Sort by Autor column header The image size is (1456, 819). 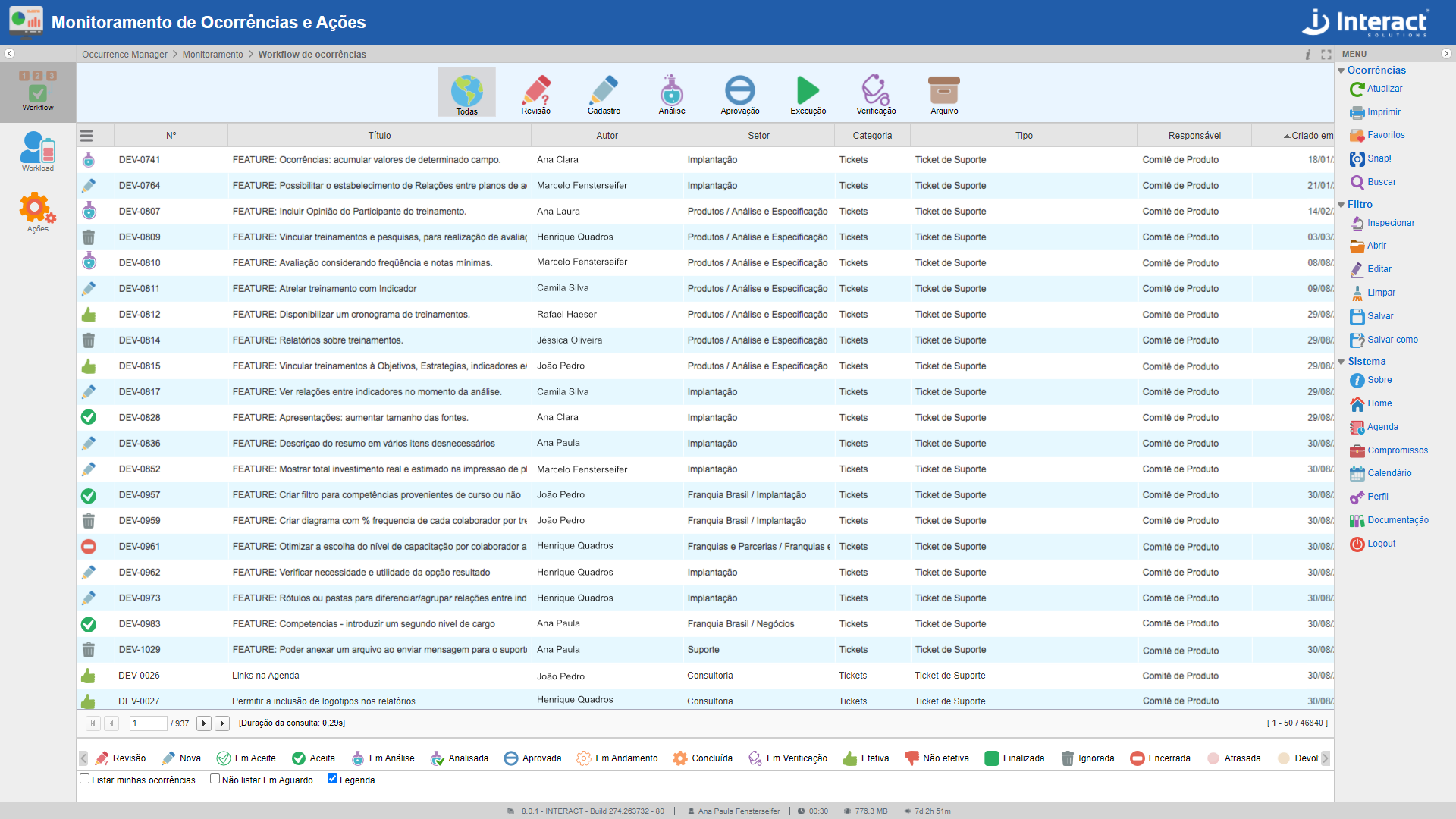(607, 136)
